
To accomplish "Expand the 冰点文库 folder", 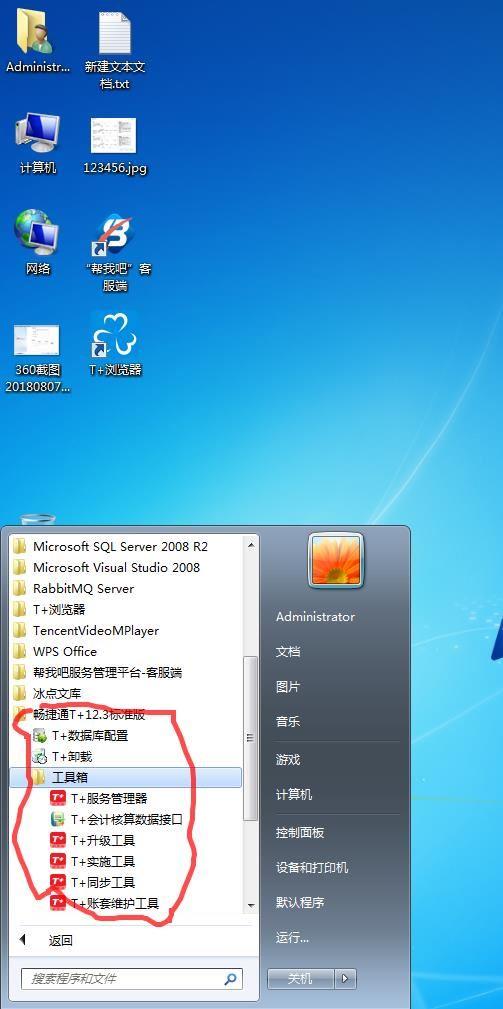I will [48, 693].
